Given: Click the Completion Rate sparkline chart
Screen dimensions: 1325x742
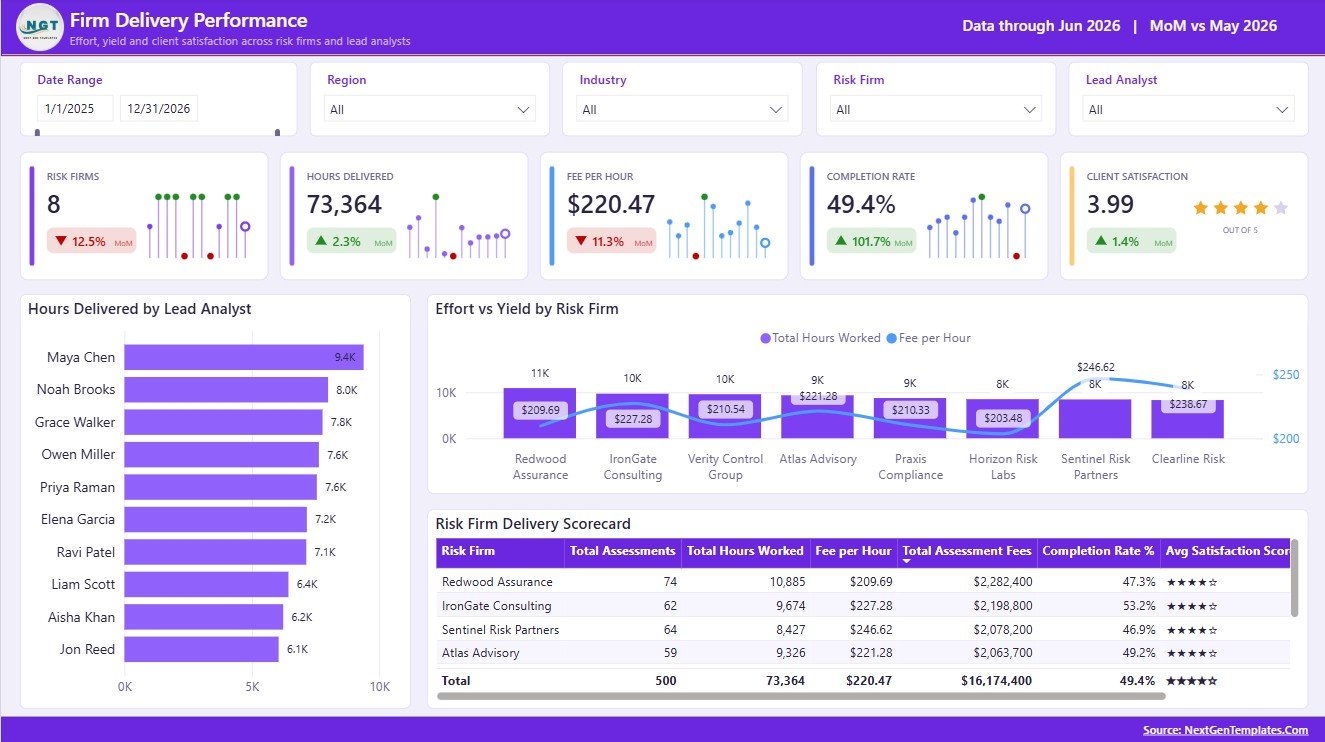Looking at the screenshot, I should click(978, 226).
